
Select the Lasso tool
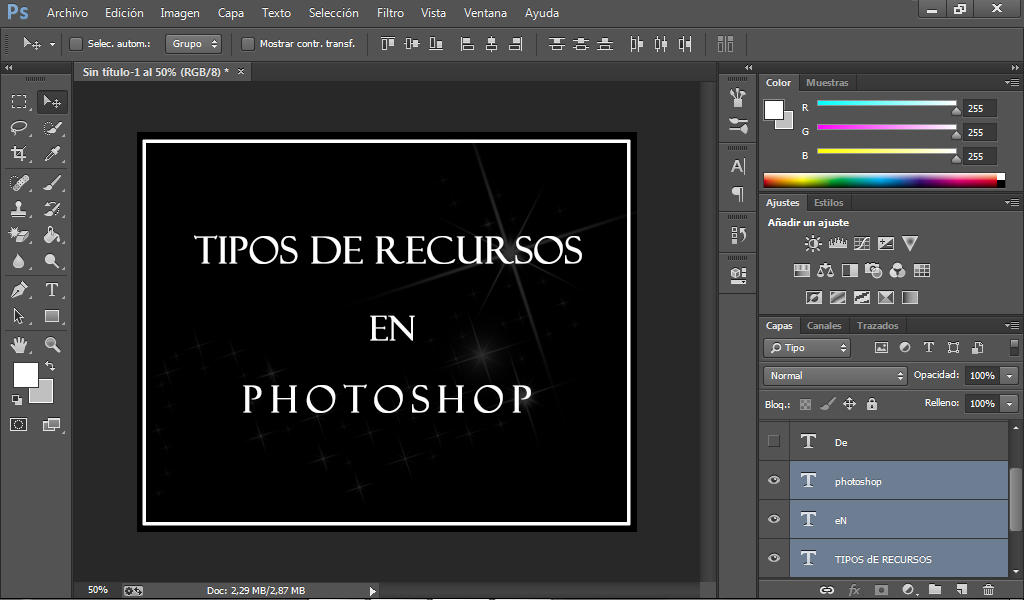pyautogui.click(x=19, y=128)
